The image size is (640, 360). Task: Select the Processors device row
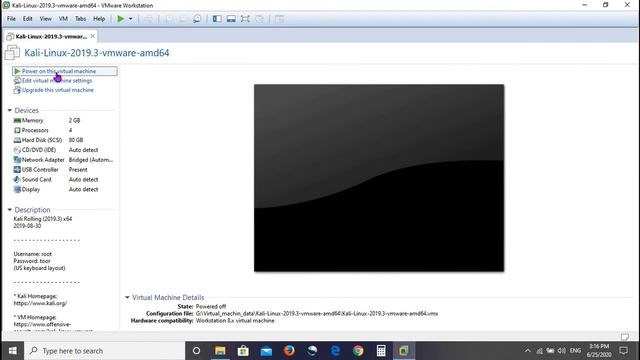click(x=63, y=130)
